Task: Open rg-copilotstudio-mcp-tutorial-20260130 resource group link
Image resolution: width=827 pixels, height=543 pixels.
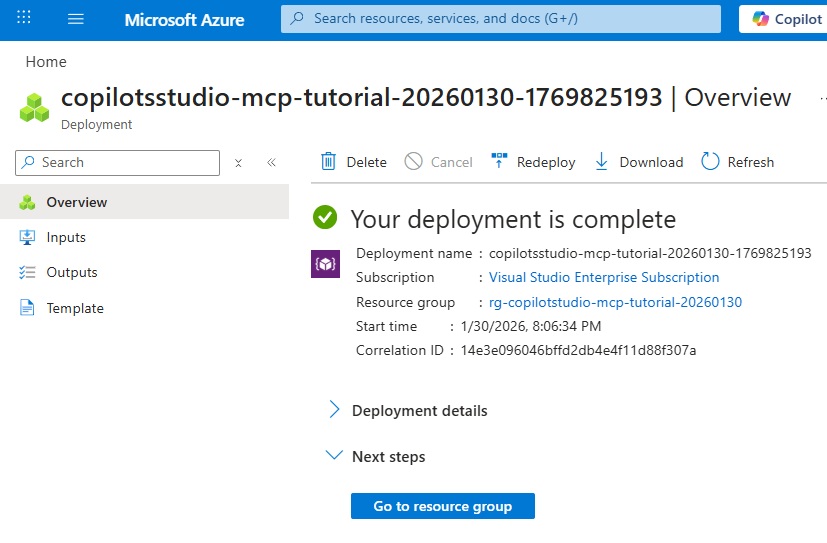Action: (x=616, y=302)
